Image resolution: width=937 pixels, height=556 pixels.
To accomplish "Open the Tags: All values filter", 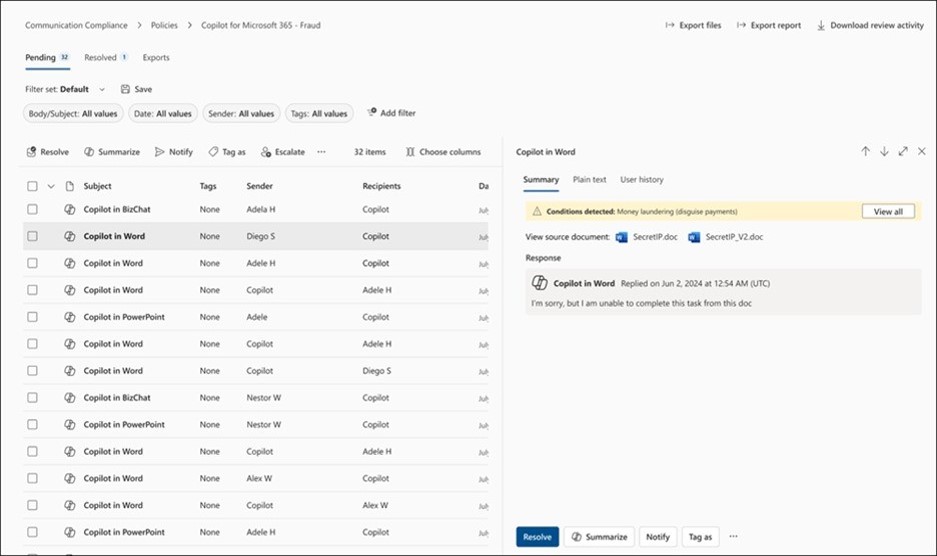I will pyautogui.click(x=319, y=113).
